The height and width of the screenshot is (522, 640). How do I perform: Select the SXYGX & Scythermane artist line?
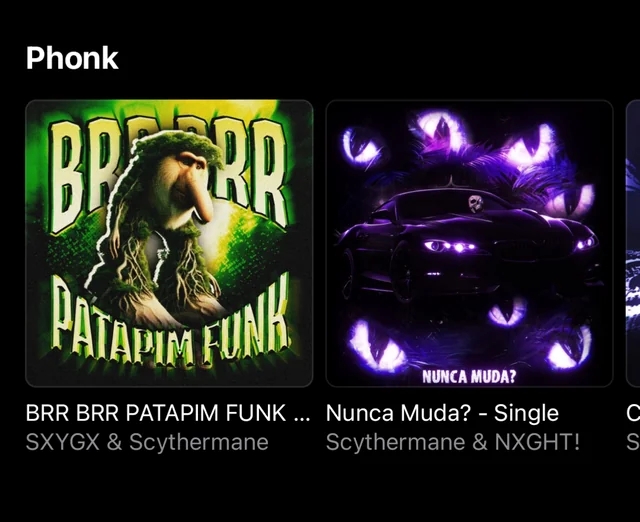point(147,442)
